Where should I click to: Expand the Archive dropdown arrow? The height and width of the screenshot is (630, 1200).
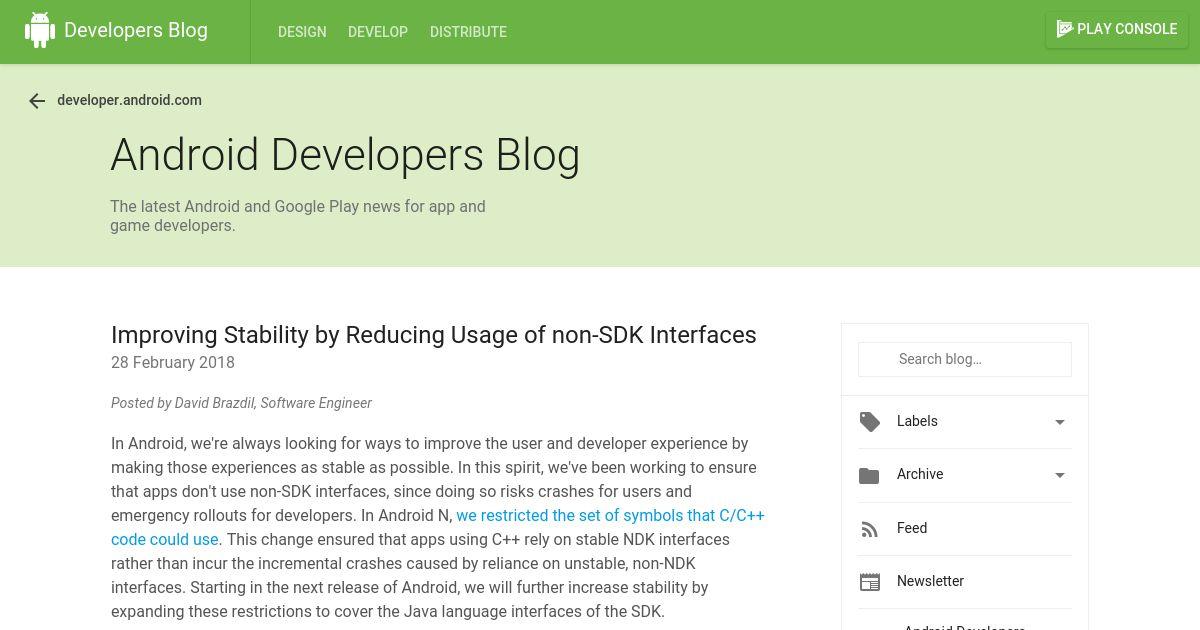pos(1060,475)
